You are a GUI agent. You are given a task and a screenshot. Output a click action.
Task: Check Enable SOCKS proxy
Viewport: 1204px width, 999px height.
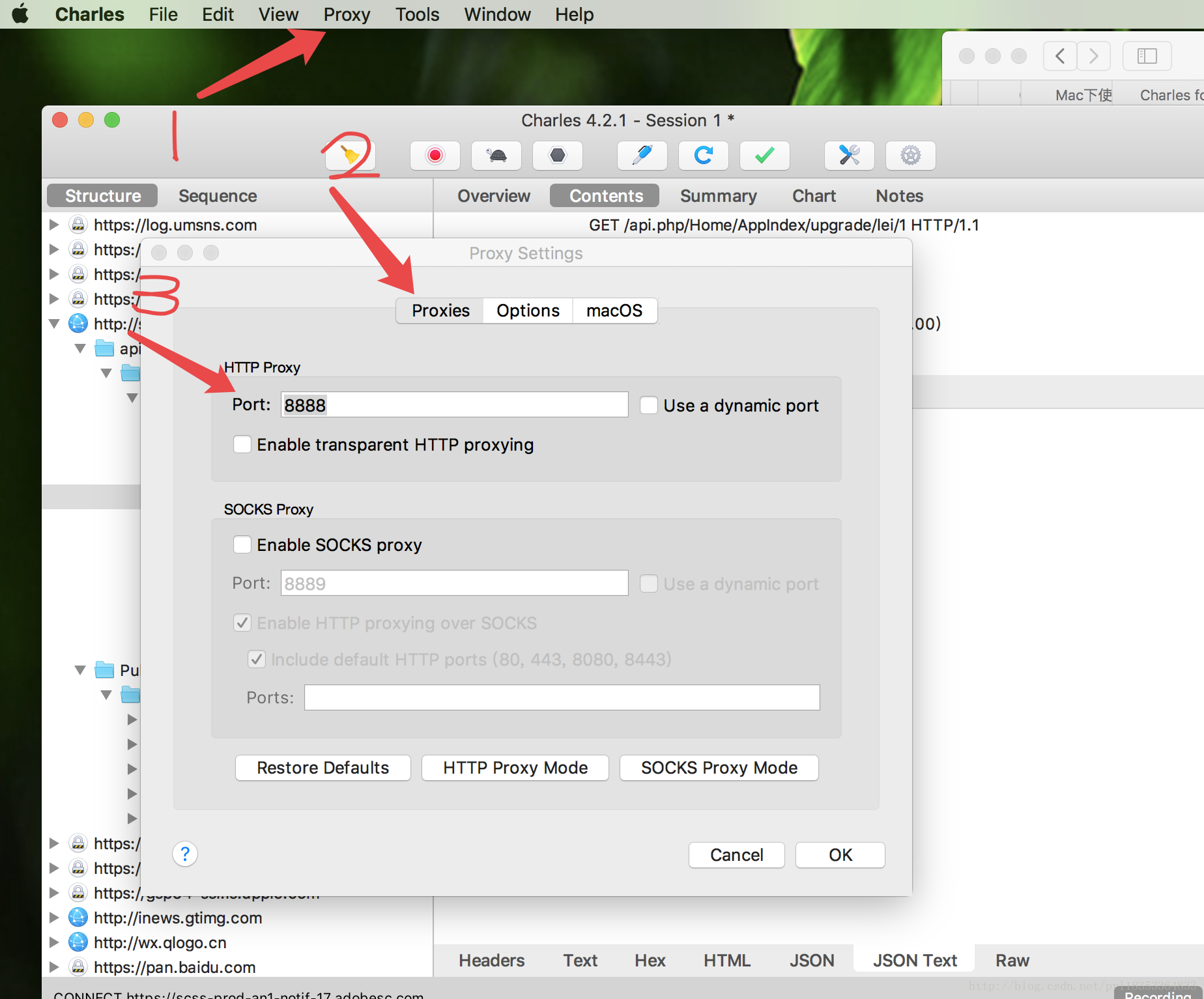click(242, 544)
